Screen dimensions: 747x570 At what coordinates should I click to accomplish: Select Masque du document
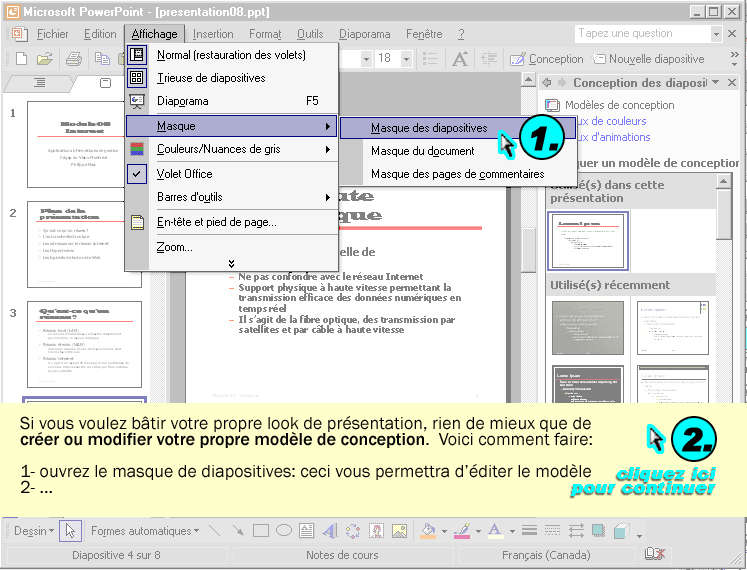click(x=423, y=151)
